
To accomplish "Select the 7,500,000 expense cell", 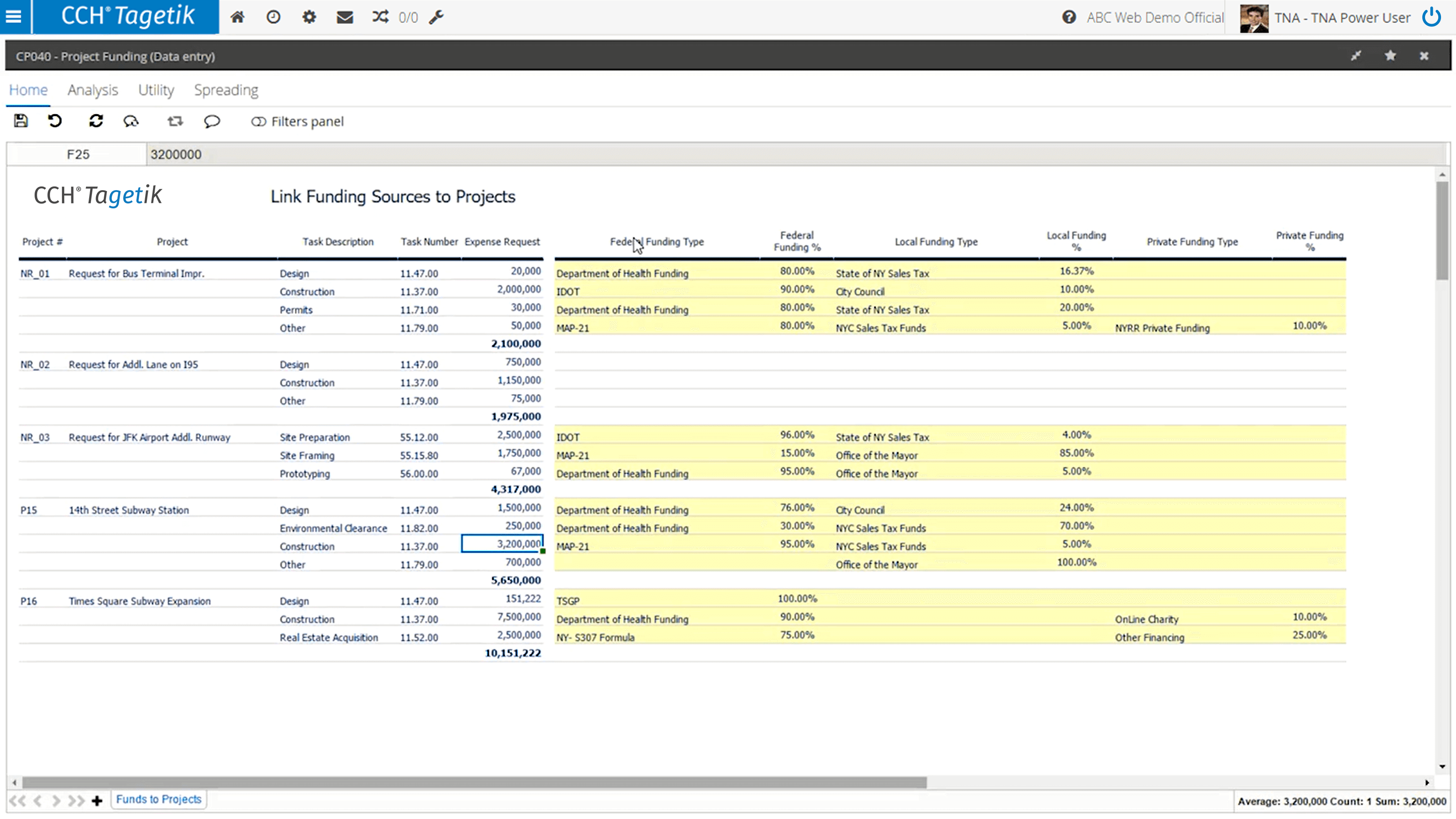I will [519, 617].
